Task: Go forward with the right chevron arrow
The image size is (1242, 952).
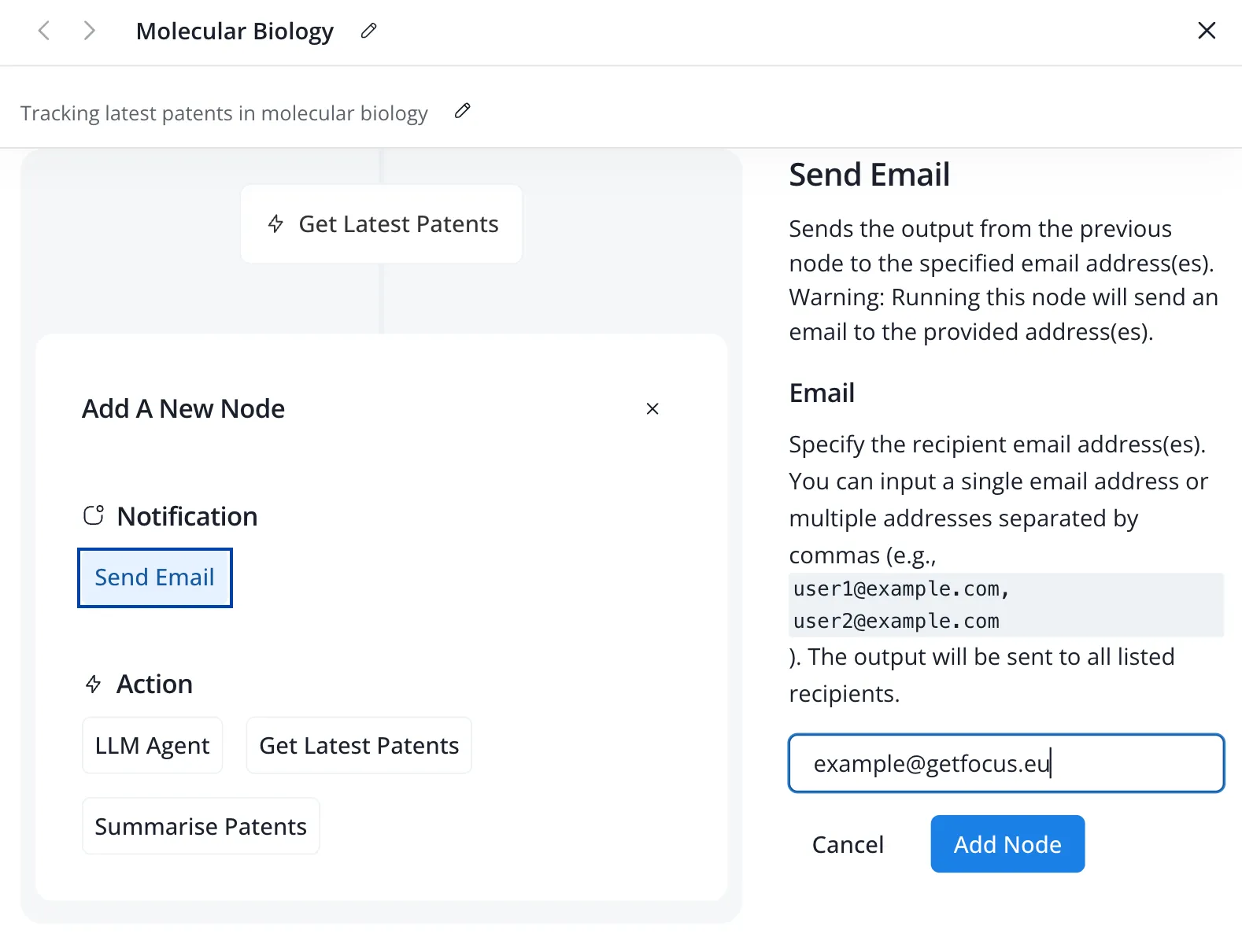Action: (89, 31)
